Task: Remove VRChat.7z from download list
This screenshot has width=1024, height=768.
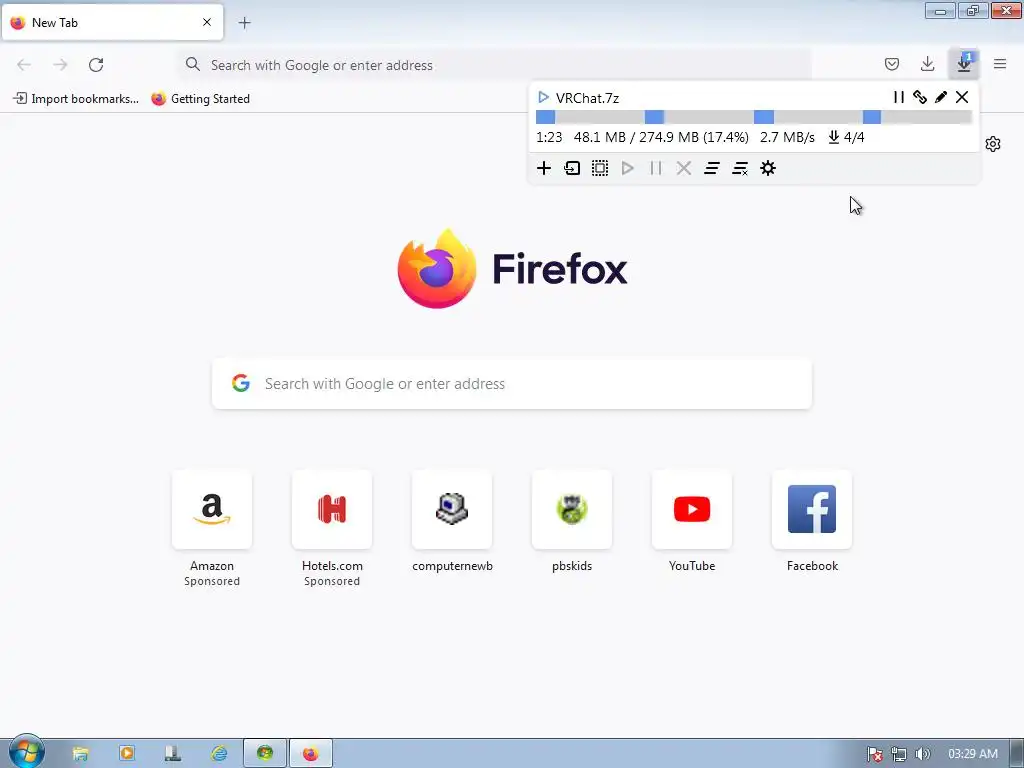Action: tap(962, 97)
